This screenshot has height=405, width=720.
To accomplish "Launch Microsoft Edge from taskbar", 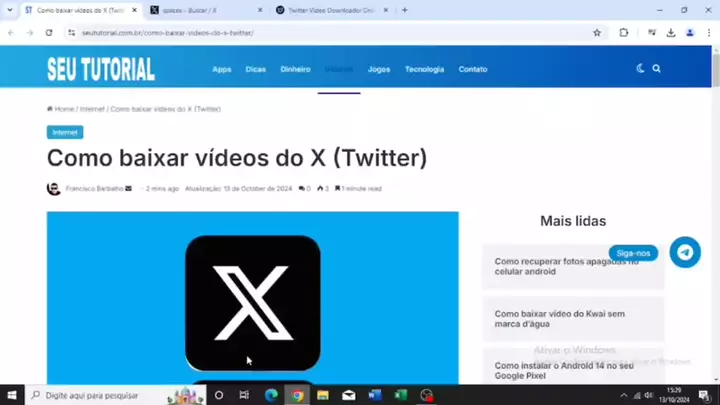I will [x=271, y=395].
